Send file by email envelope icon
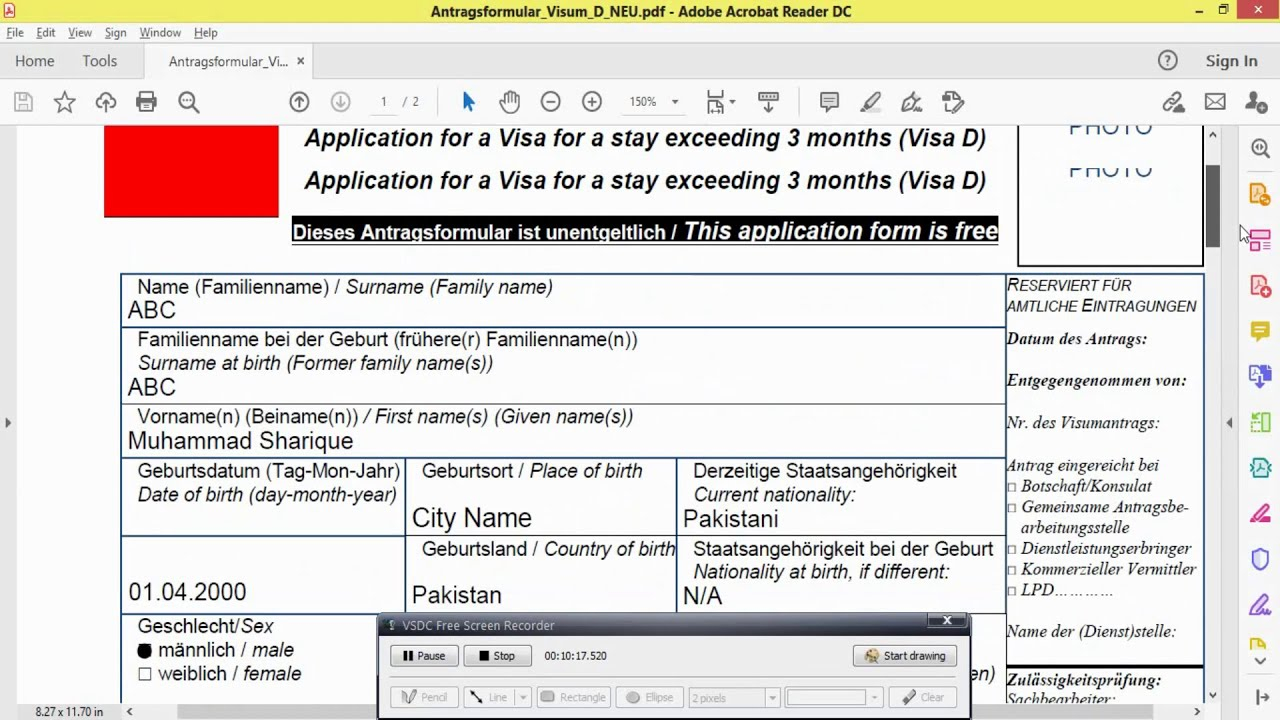This screenshot has height=720, width=1280. 1215,102
